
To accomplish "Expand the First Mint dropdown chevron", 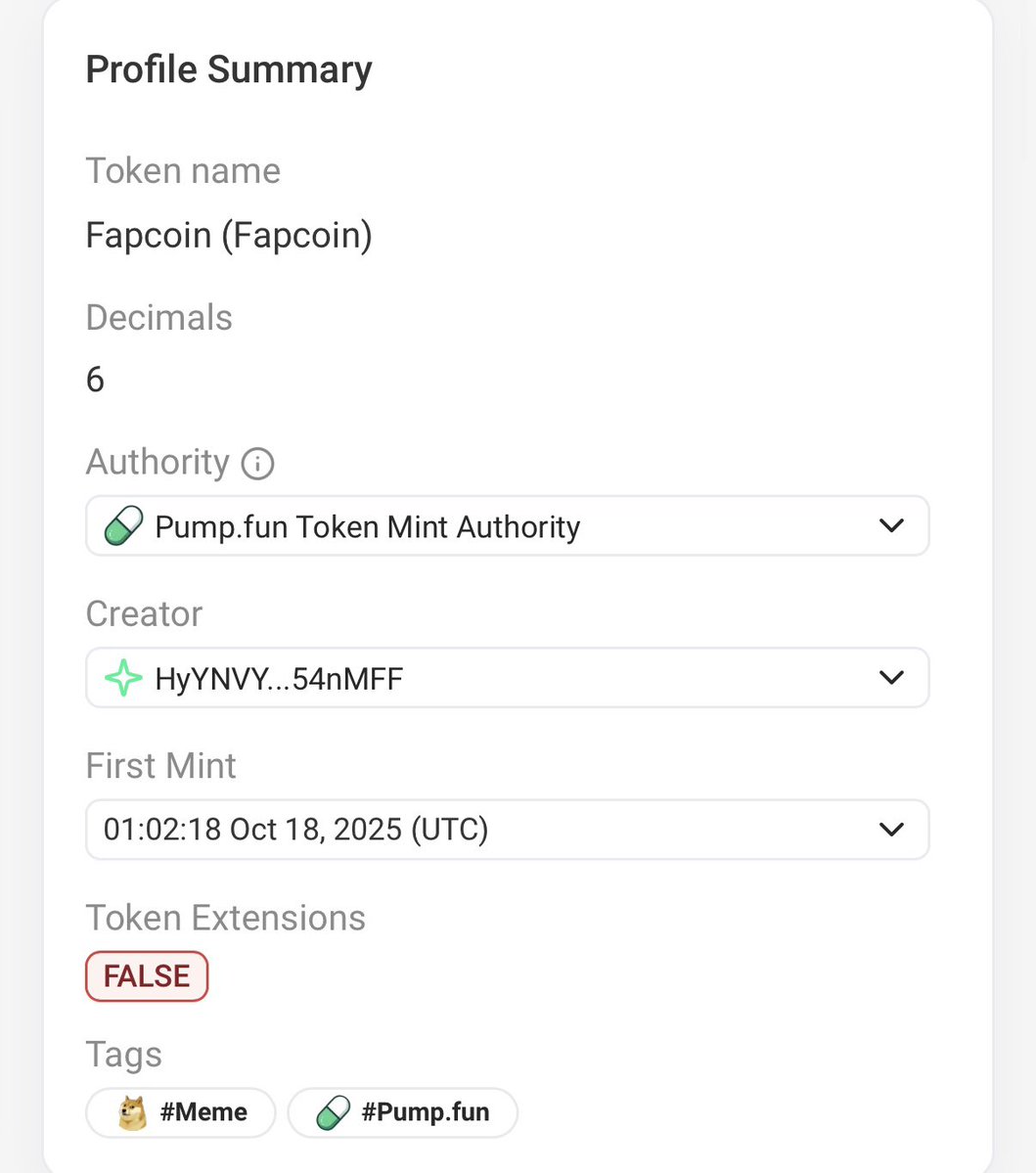I will 891,830.
